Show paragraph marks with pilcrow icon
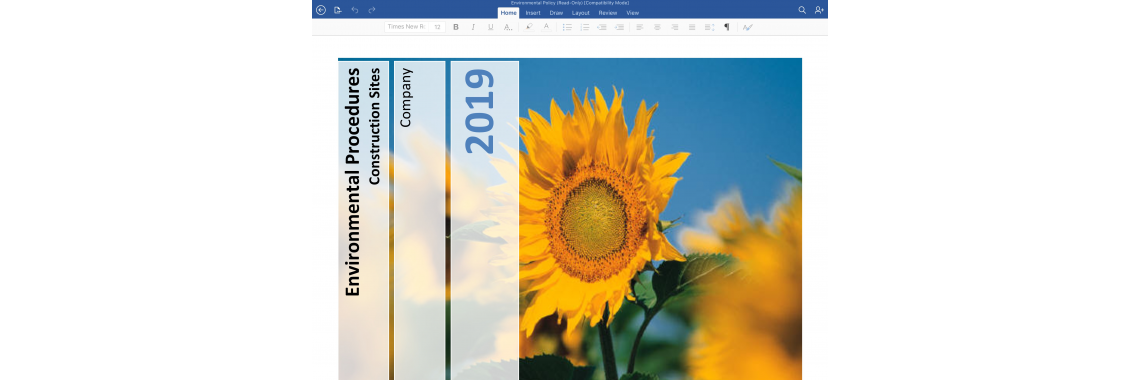This screenshot has height=380, width=1140. 726,27
